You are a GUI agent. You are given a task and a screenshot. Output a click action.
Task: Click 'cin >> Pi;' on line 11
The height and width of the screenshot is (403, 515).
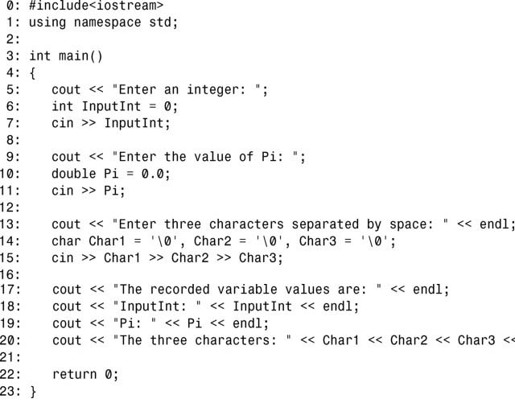(x=88, y=191)
